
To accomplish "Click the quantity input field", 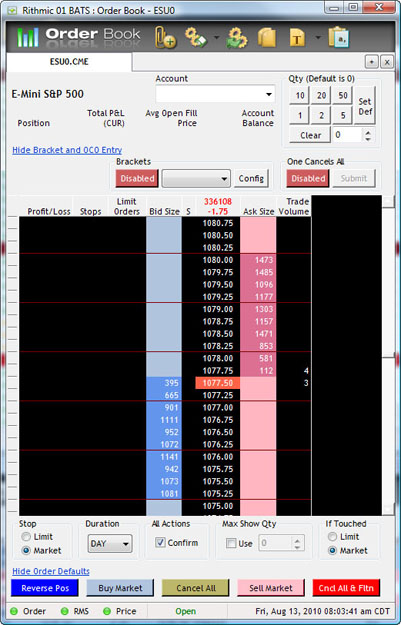I will (347, 135).
